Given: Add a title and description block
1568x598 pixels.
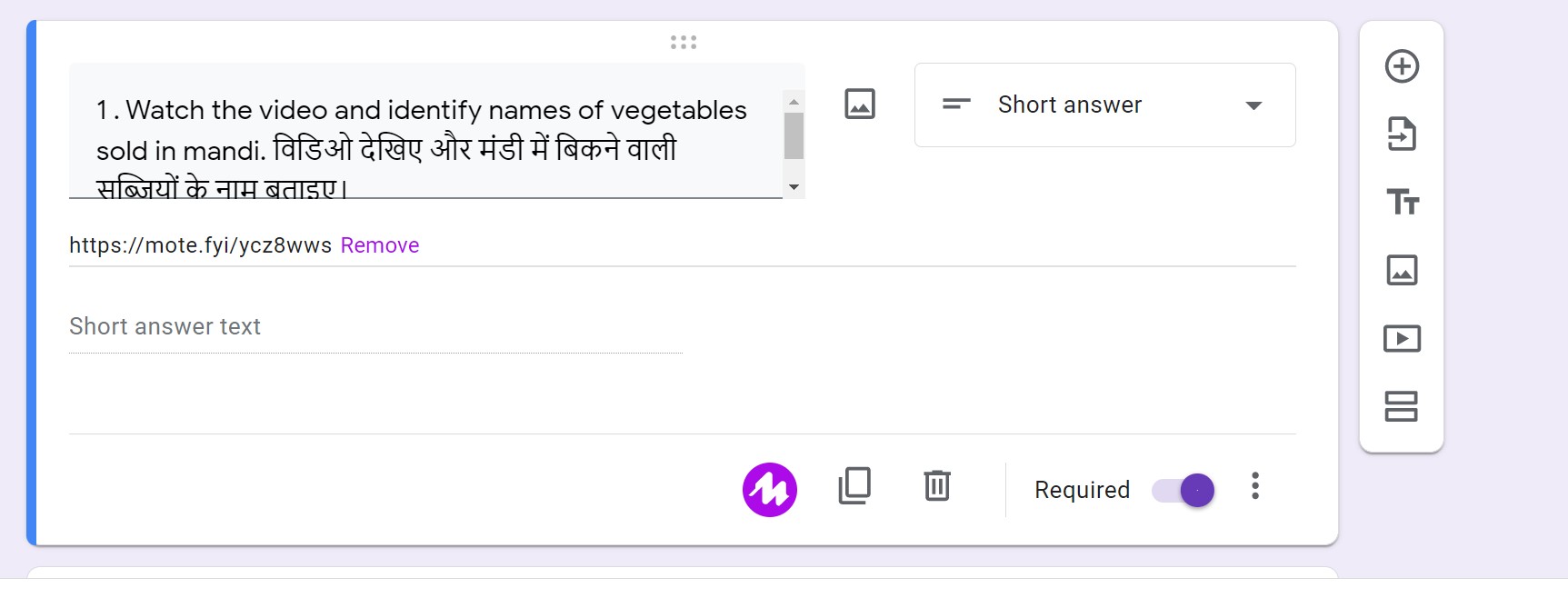Looking at the screenshot, I should [x=1402, y=203].
